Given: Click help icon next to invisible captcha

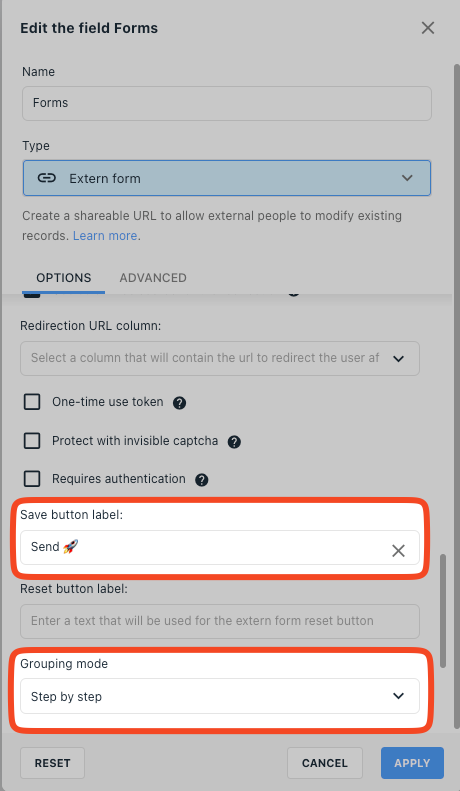Looking at the screenshot, I should coord(234,442).
